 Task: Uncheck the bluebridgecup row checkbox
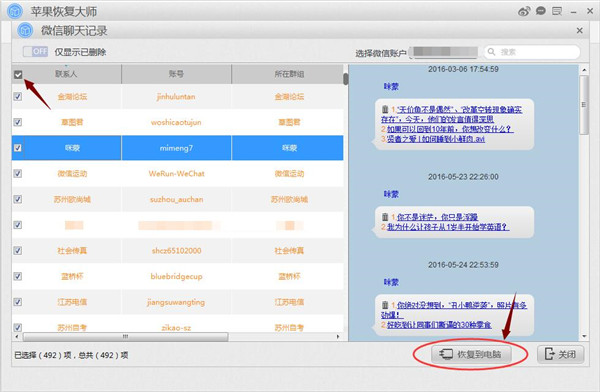point(18,276)
